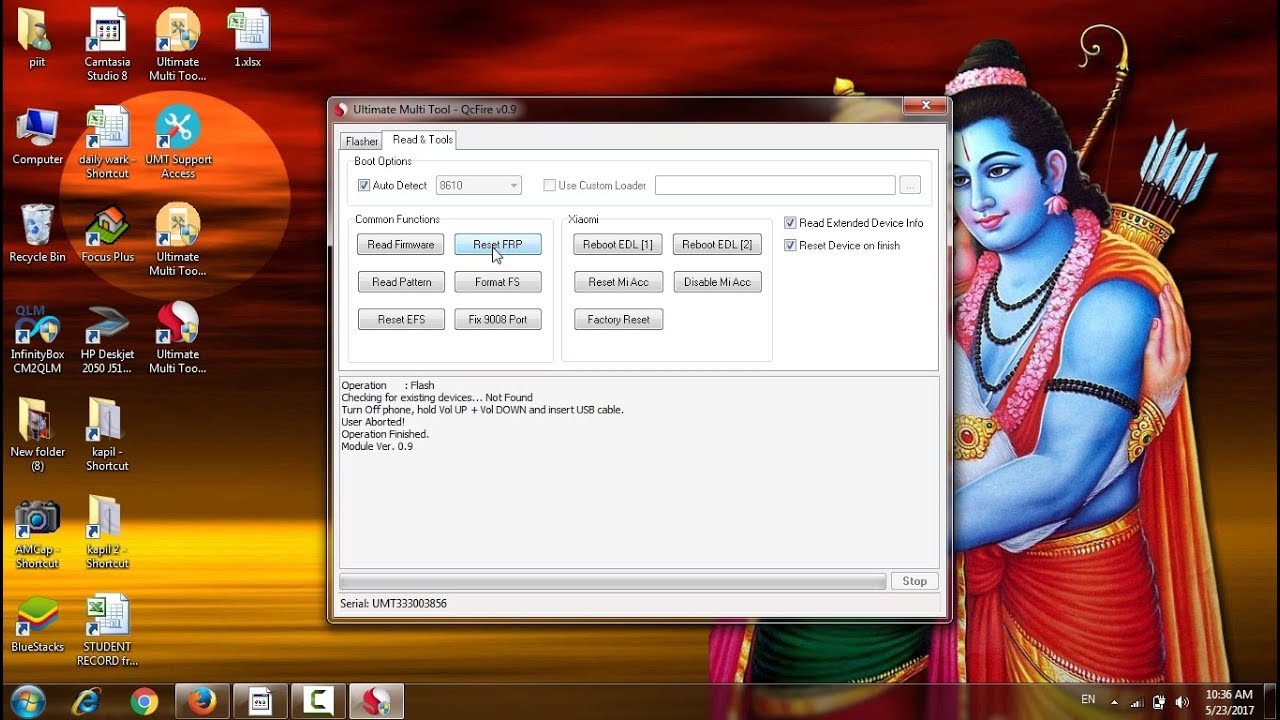Open the piit folder on the desktop

click(37, 38)
